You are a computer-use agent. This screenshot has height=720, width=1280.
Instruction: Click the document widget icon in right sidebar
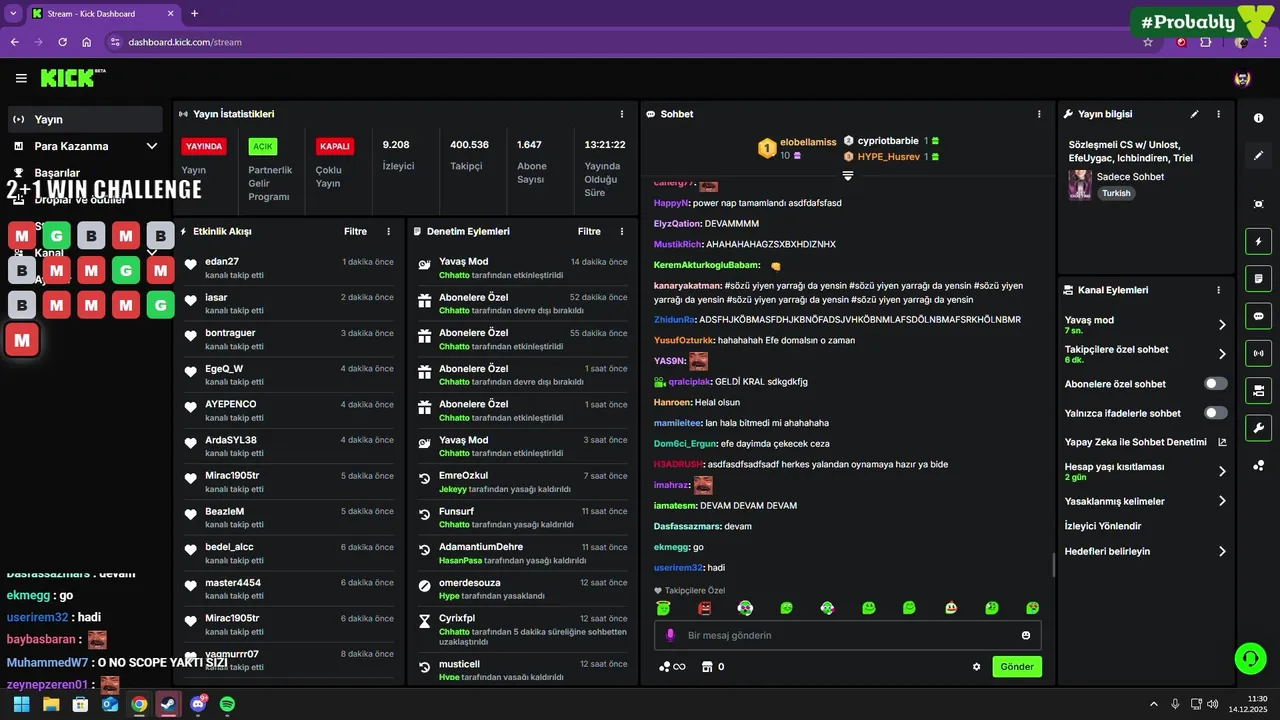(x=1258, y=278)
